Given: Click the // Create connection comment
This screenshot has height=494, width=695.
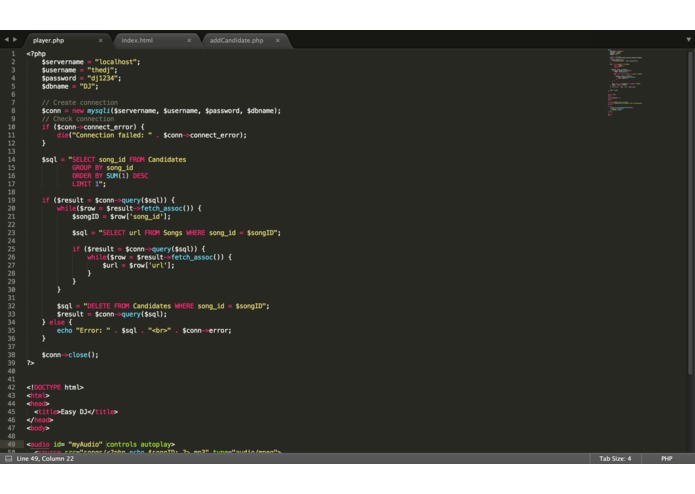Looking at the screenshot, I should tap(80, 103).
